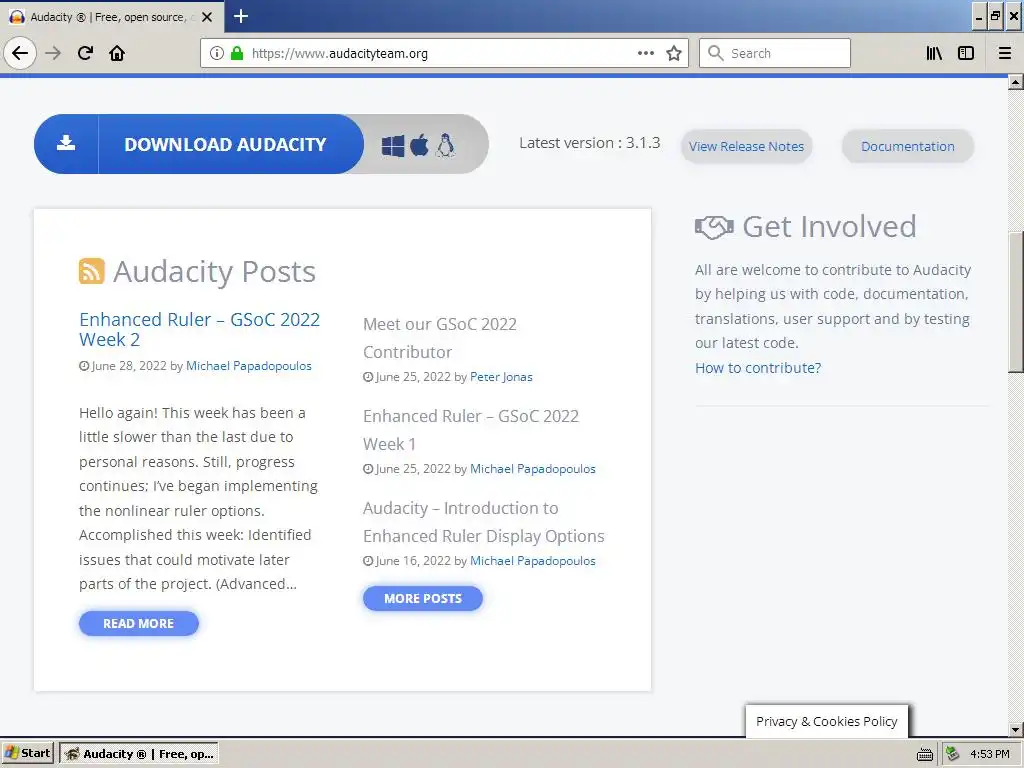Show site information via the info icon
This screenshot has width=1024, height=768.
click(217, 53)
